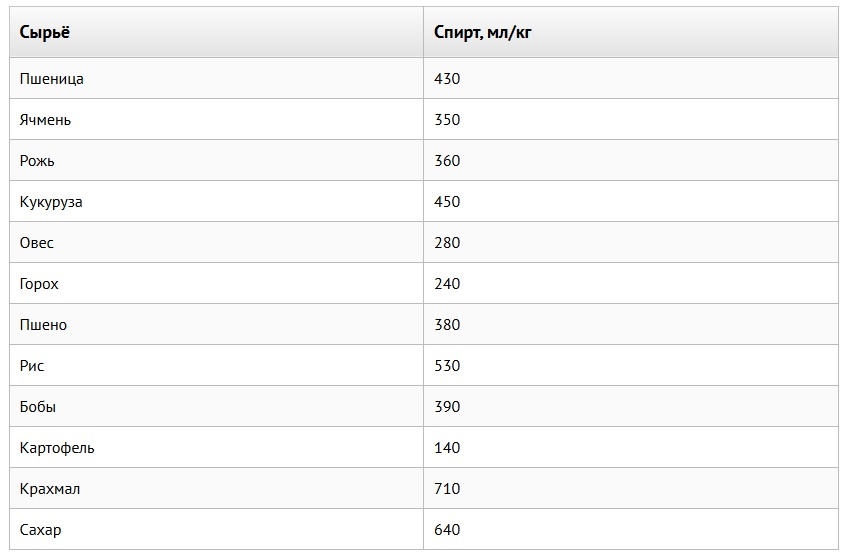Select the Овес row label
The image size is (846, 554).
click(x=37, y=243)
